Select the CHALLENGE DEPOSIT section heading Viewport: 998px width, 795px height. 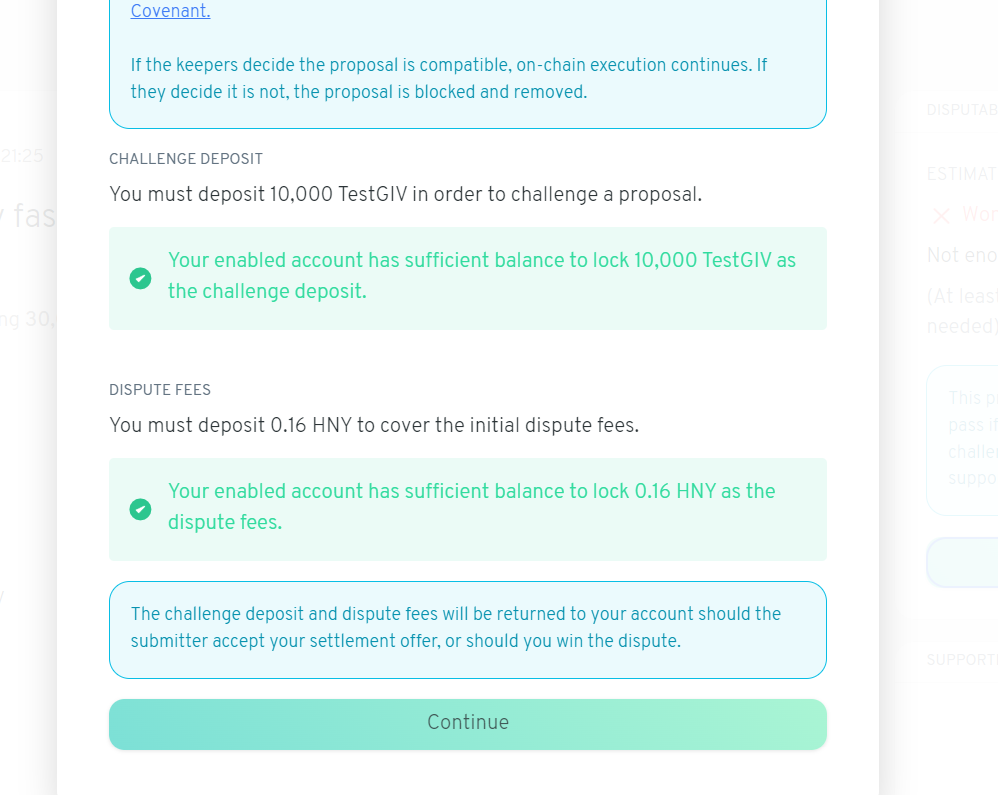[186, 159]
